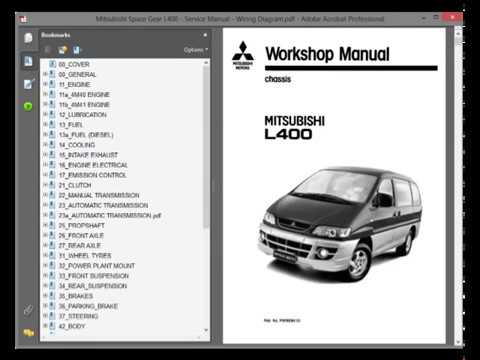Close the Bookmarks panel with X

click(x=205, y=35)
